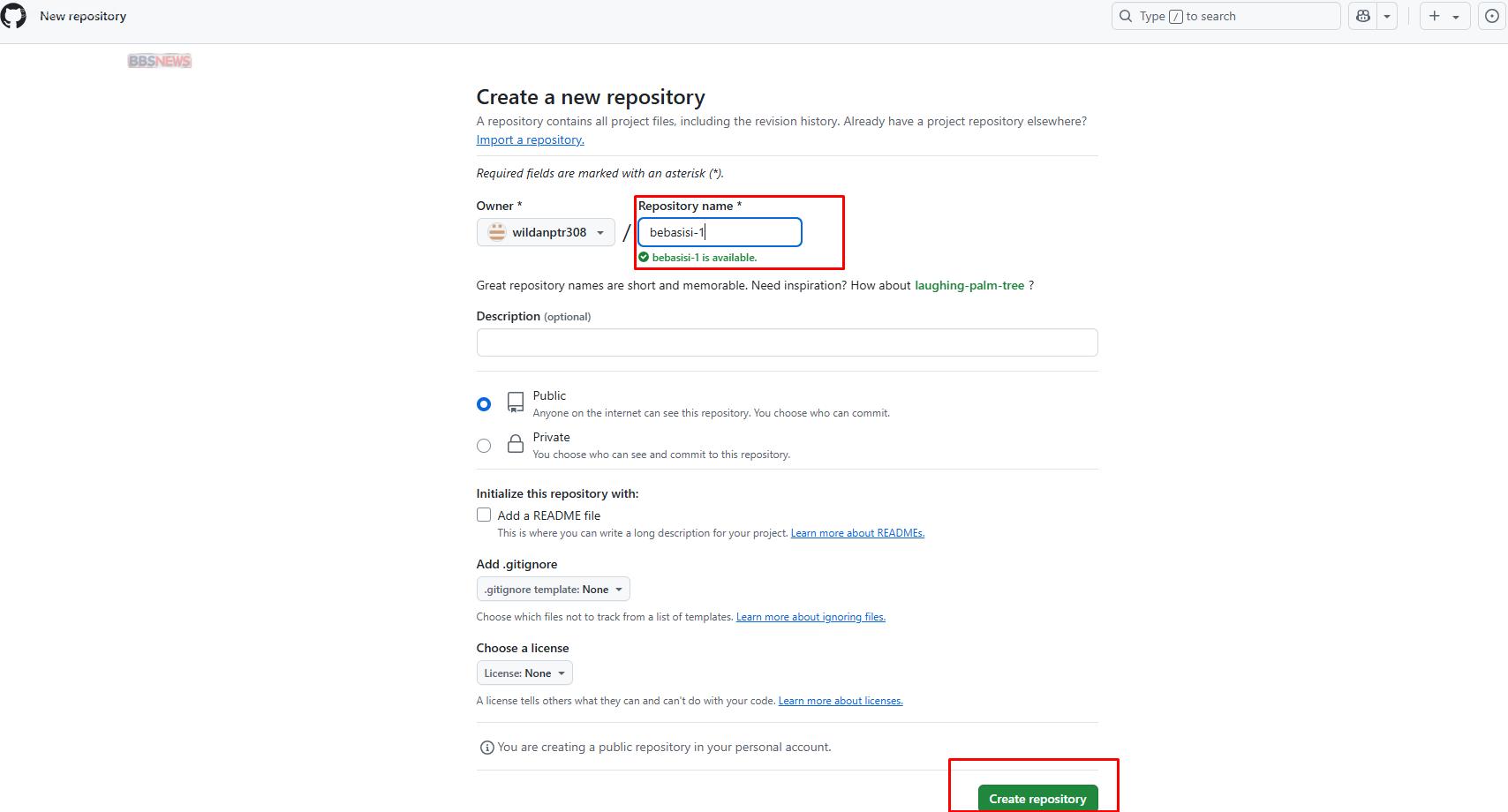The image size is (1508, 812).
Task: Expand the Copilot dropdown arrow
Action: click(x=1387, y=16)
